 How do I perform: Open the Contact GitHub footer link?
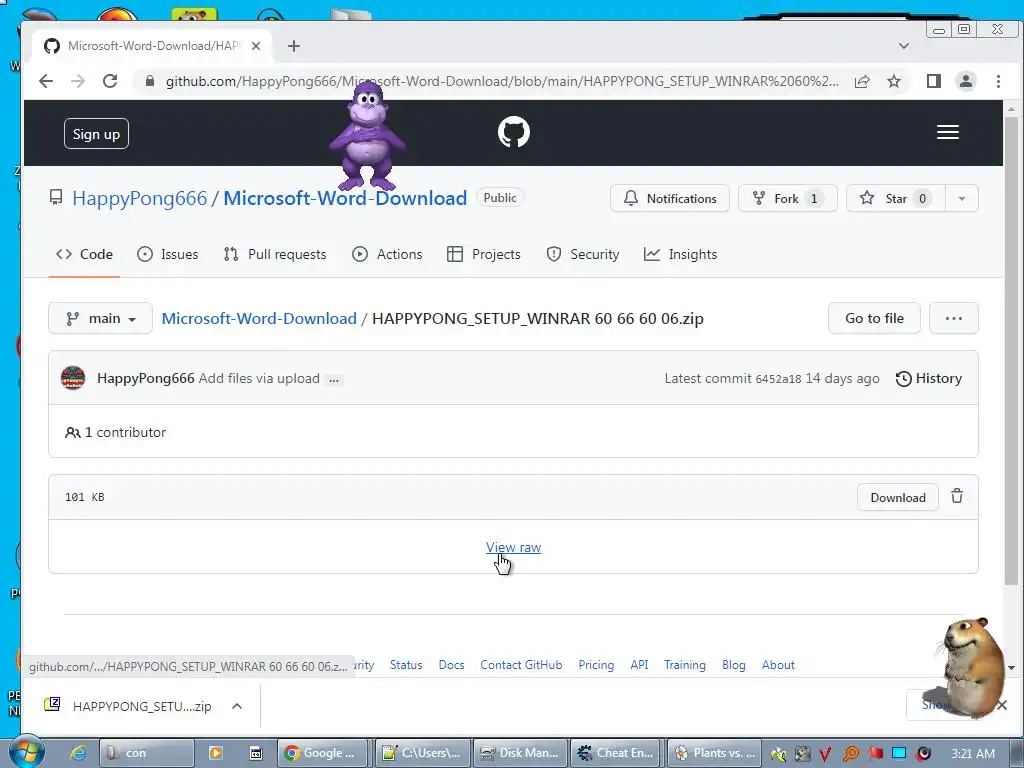coord(521,665)
